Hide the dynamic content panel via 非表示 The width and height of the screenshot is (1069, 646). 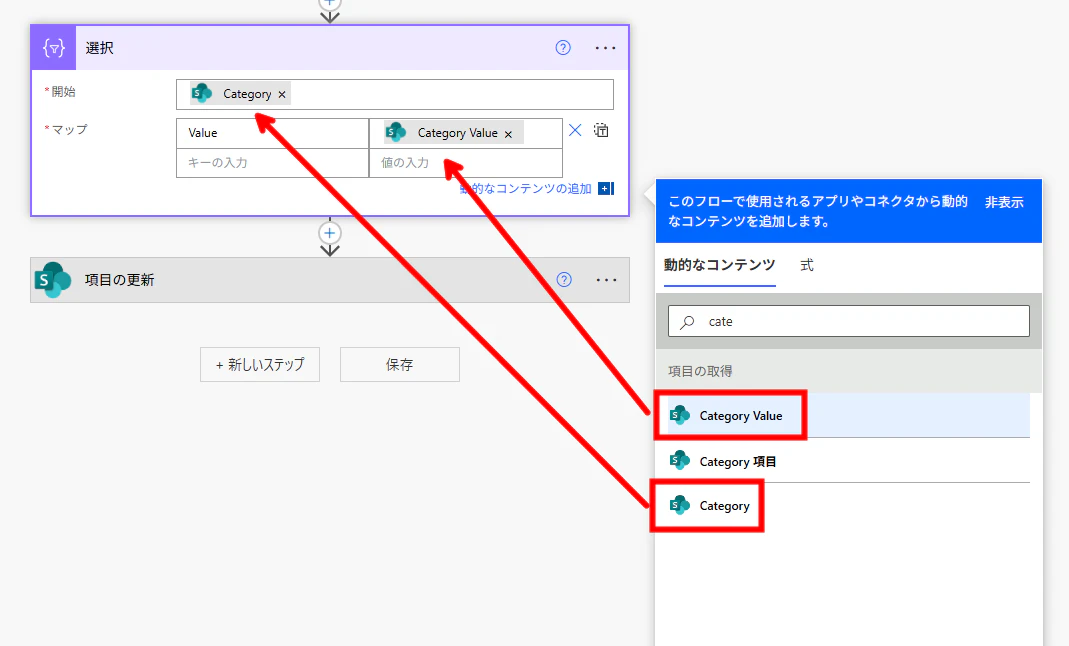pos(1004,202)
